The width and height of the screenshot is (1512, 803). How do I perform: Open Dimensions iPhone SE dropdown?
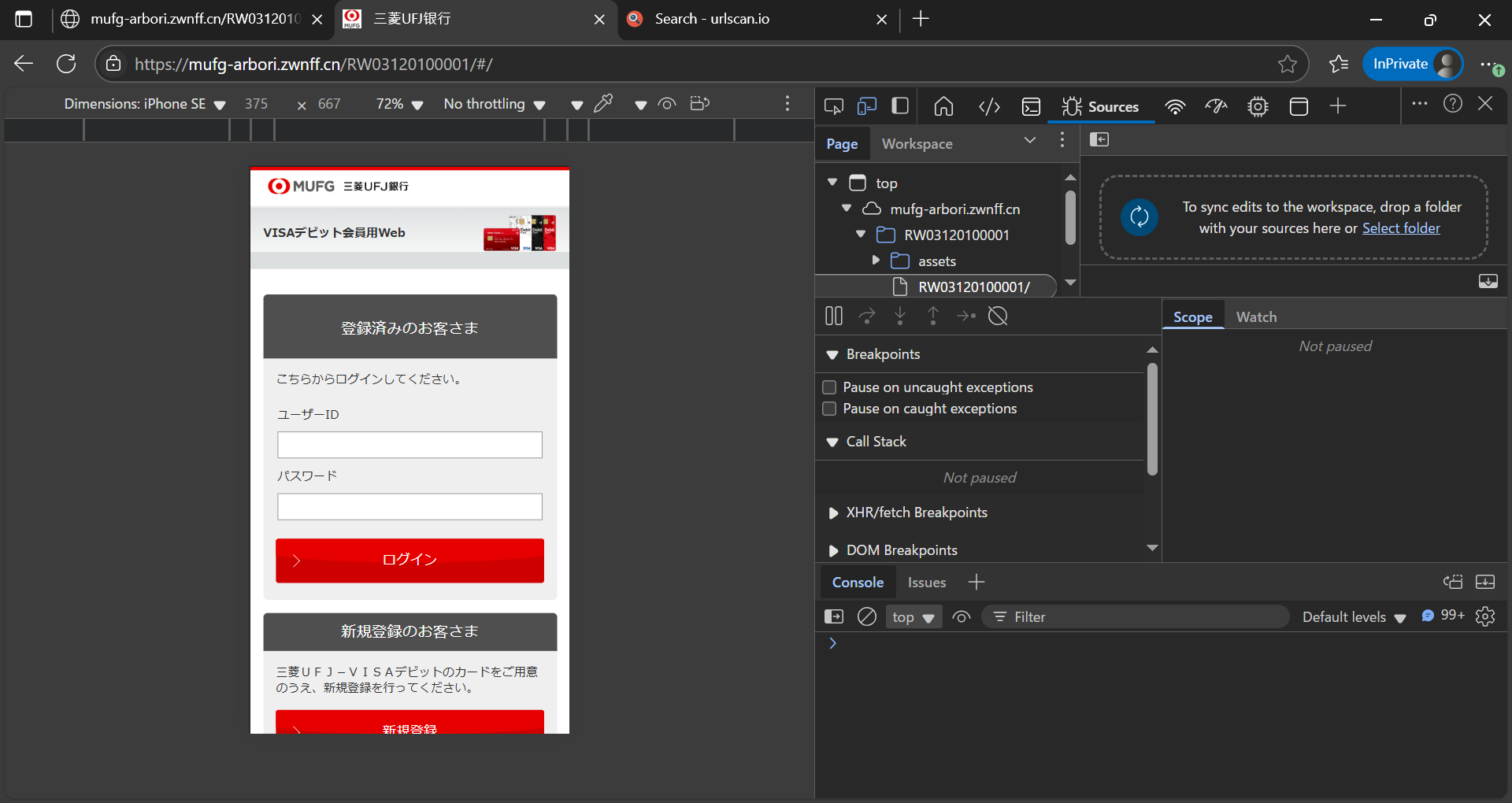(145, 104)
